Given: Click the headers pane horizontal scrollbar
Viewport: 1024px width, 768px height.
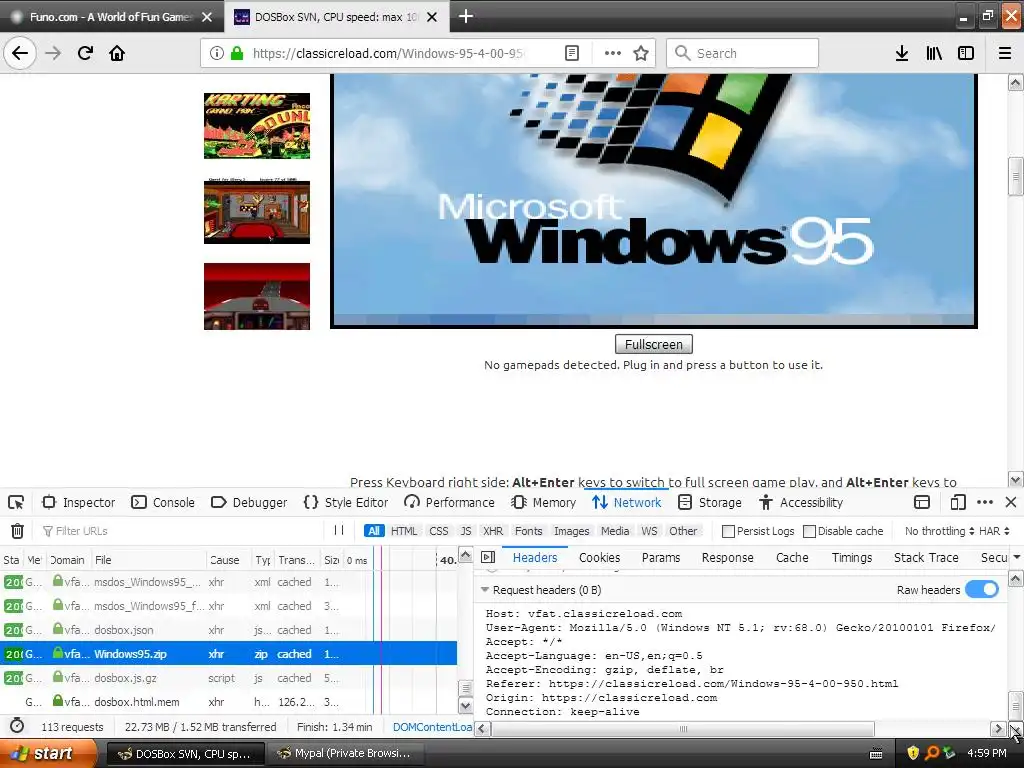Looking at the screenshot, I should [x=682, y=729].
